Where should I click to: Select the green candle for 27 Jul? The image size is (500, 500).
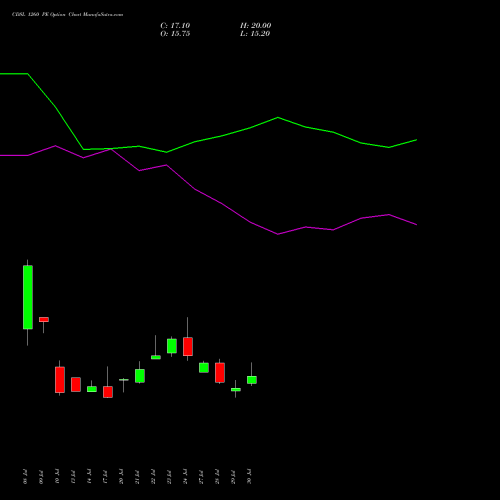point(204,368)
